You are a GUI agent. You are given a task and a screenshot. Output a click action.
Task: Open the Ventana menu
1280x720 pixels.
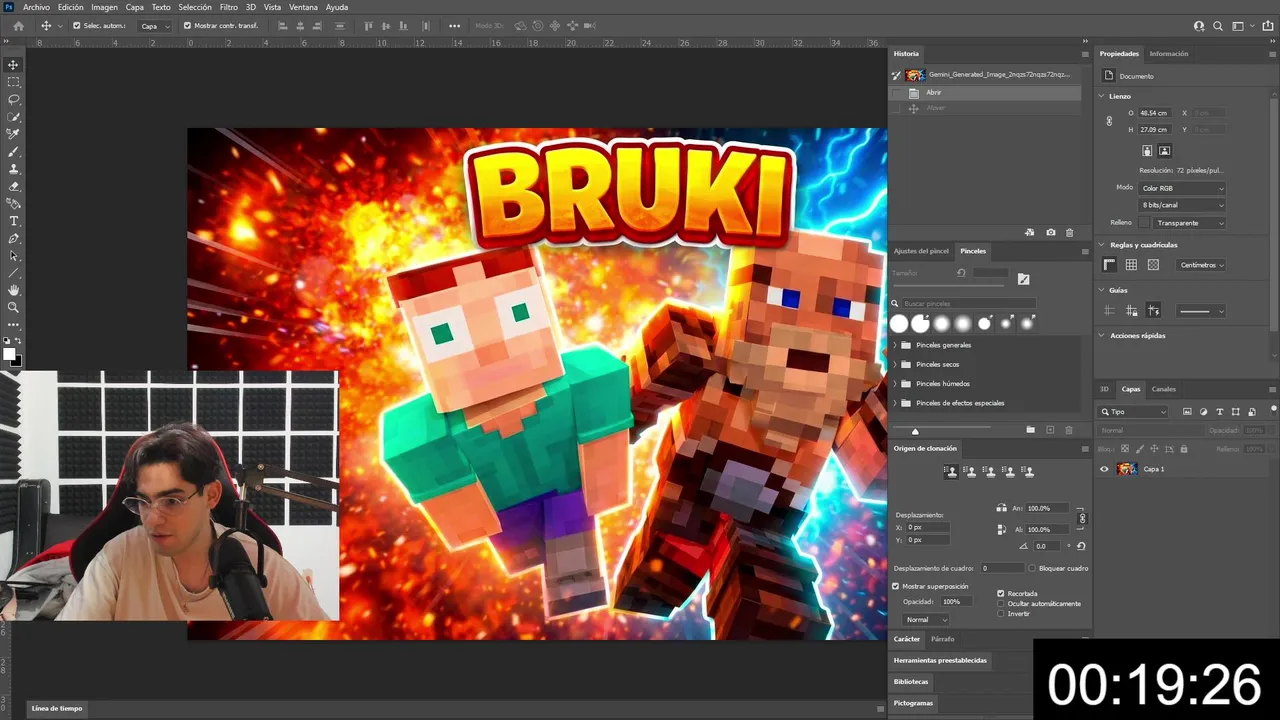303,7
